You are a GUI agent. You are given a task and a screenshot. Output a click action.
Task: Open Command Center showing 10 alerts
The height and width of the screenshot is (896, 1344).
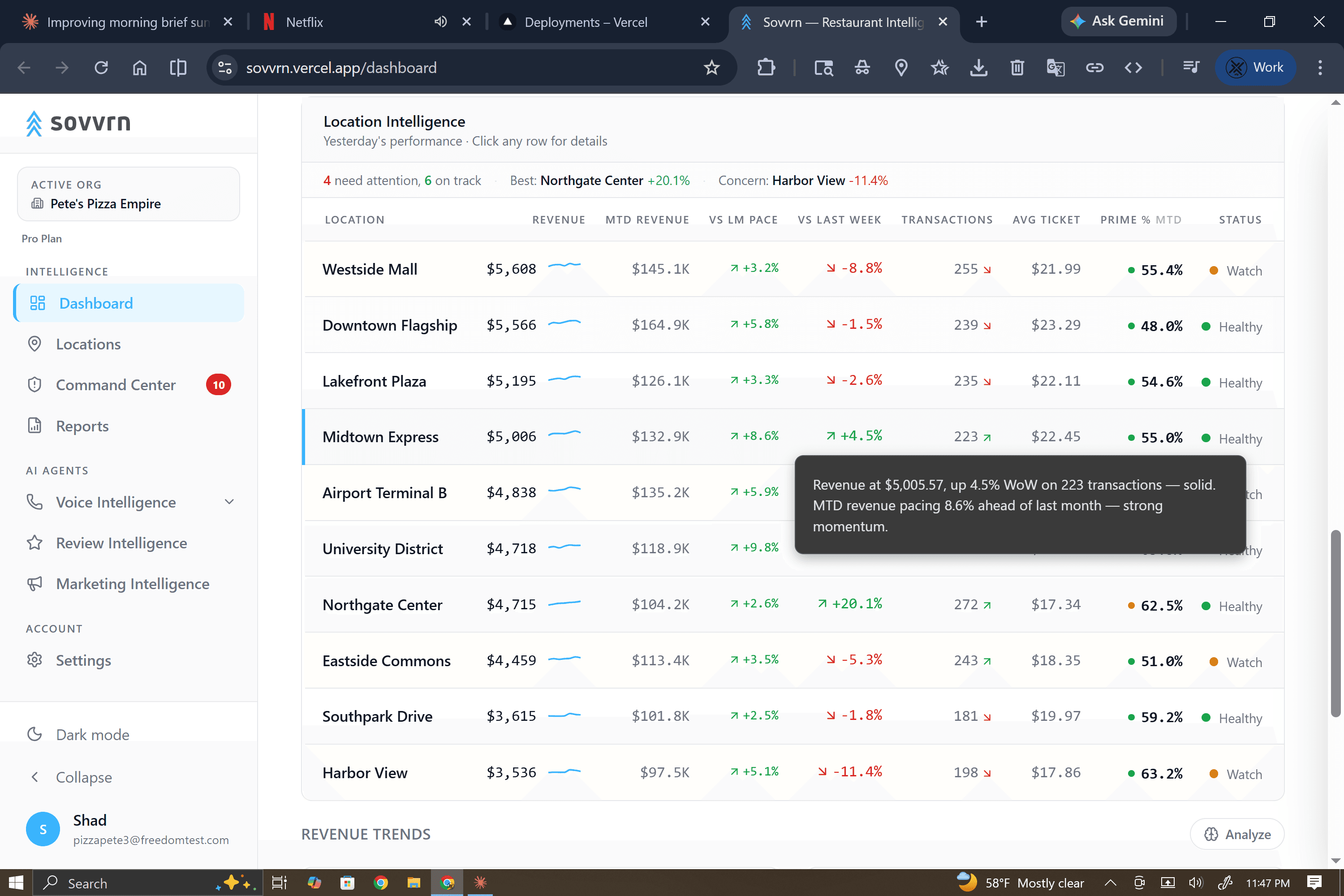click(116, 384)
